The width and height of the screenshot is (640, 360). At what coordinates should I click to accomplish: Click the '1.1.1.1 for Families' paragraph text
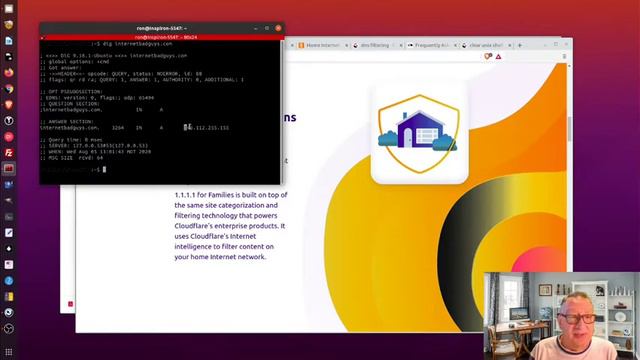(231, 226)
